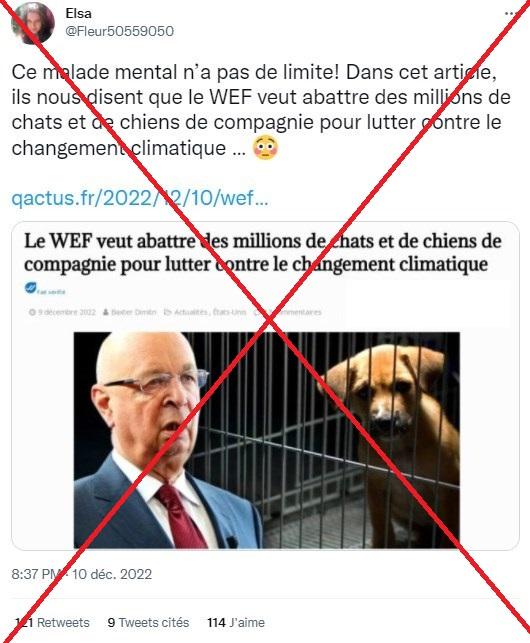Click the 9 décembre 2022 article date
Viewport: 530px width, 643px height.
66,312
